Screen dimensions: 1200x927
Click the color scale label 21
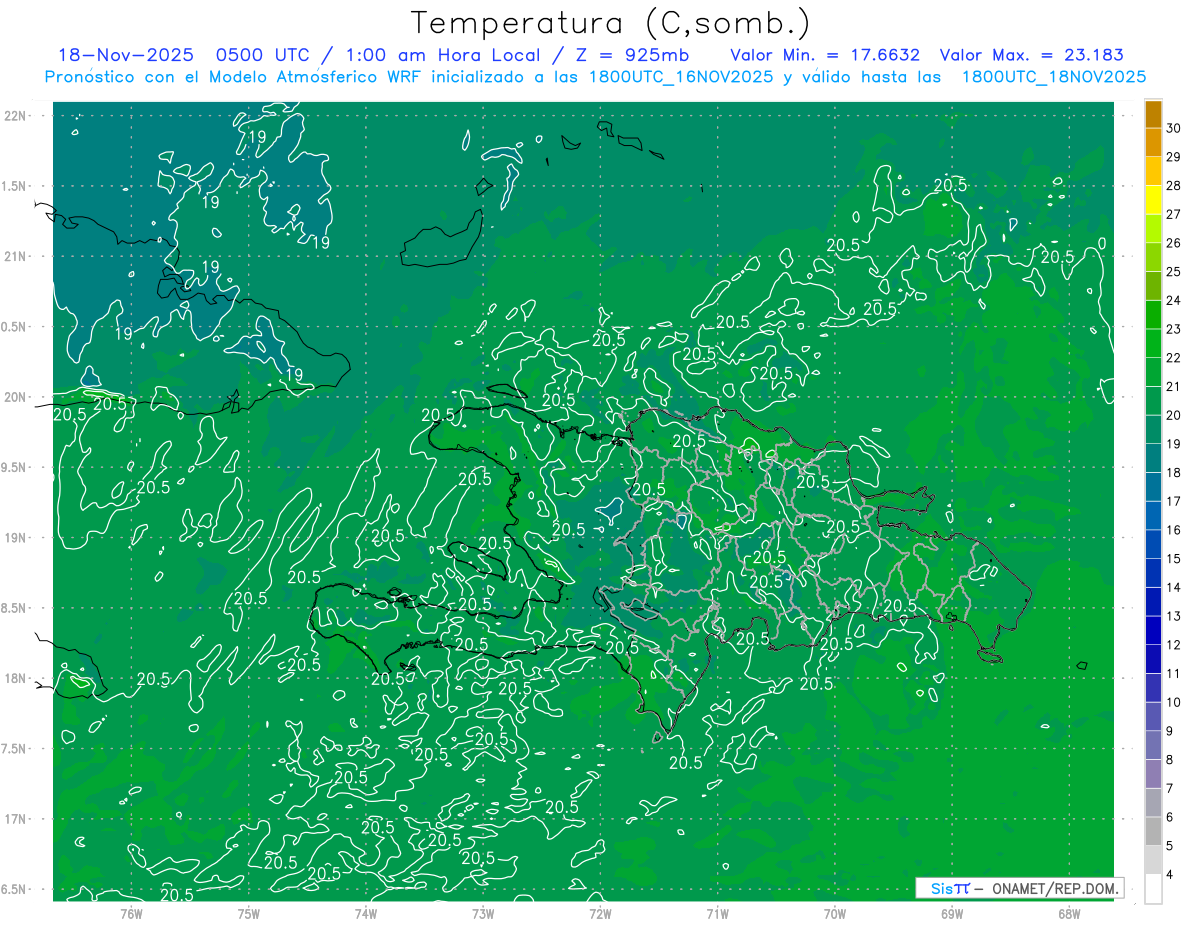(1174, 387)
